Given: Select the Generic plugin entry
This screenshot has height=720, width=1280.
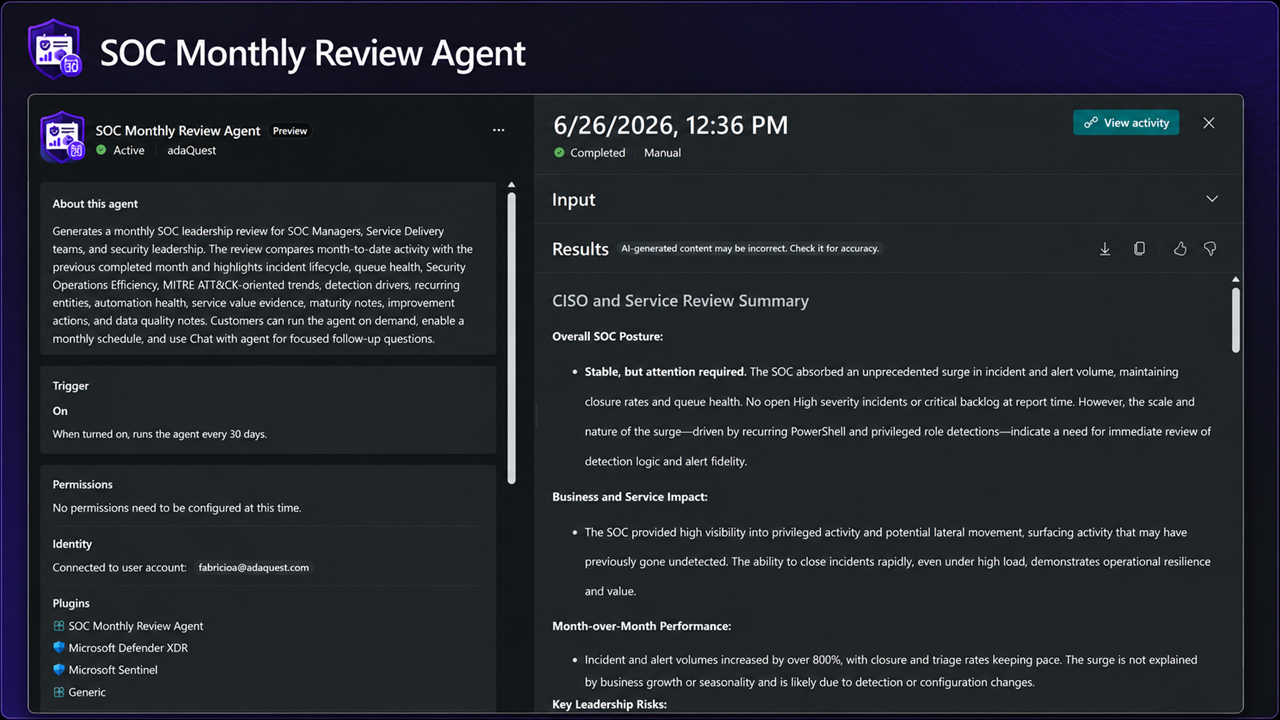Looking at the screenshot, I should (x=87, y=692).
